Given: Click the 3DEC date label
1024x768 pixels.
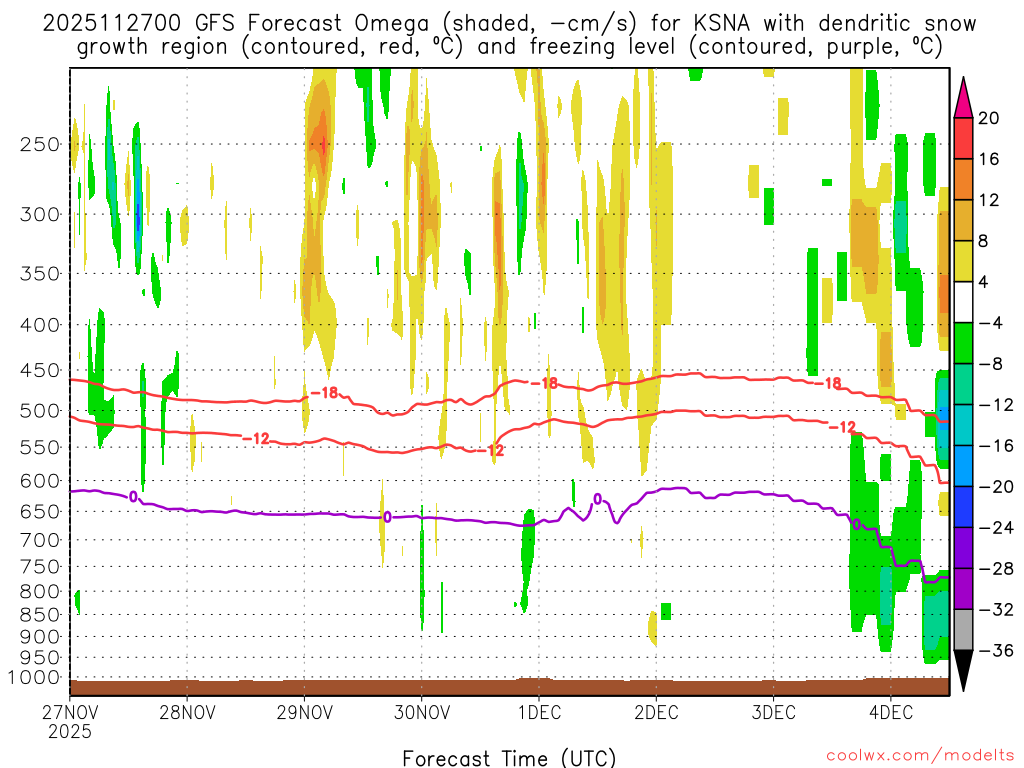Looking at the screenshot, I should point(774,712).
